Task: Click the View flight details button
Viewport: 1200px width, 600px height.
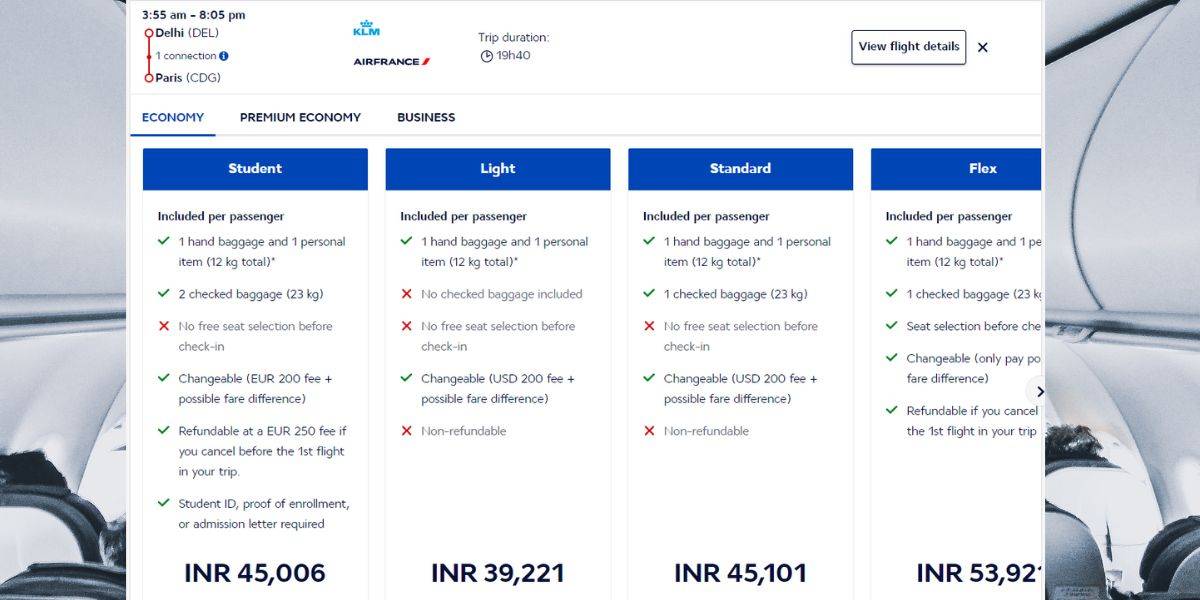Action: click(x=907, y=46)
